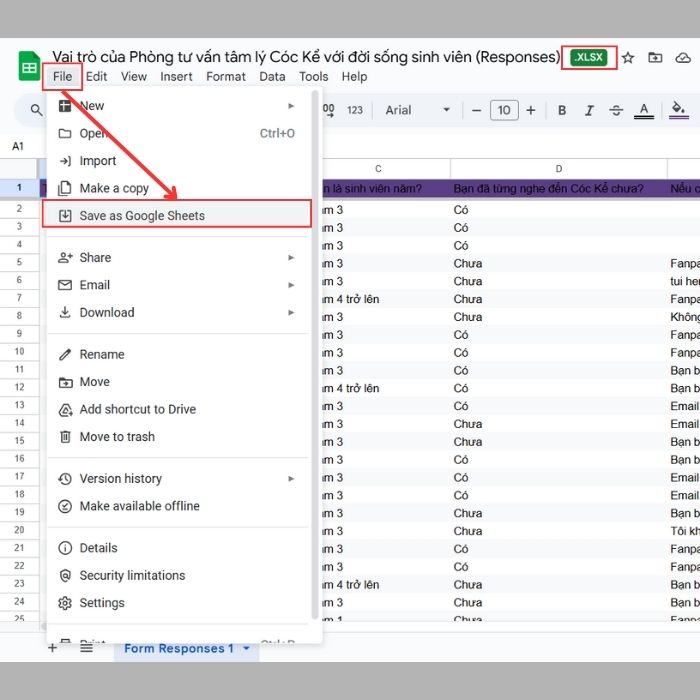The image size is (700, 700).
Task: Open Settings from the File menu
Action: [176, 603]
